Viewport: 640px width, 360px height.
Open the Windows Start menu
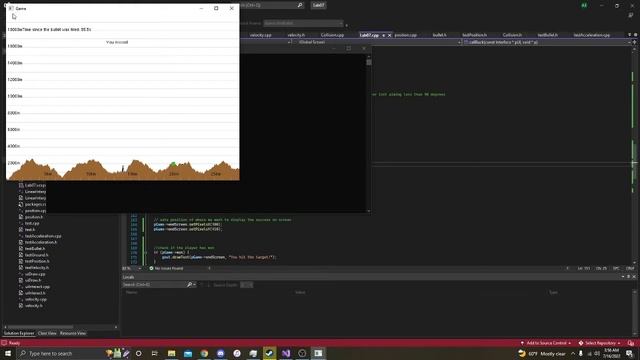(x=8, y=353)
